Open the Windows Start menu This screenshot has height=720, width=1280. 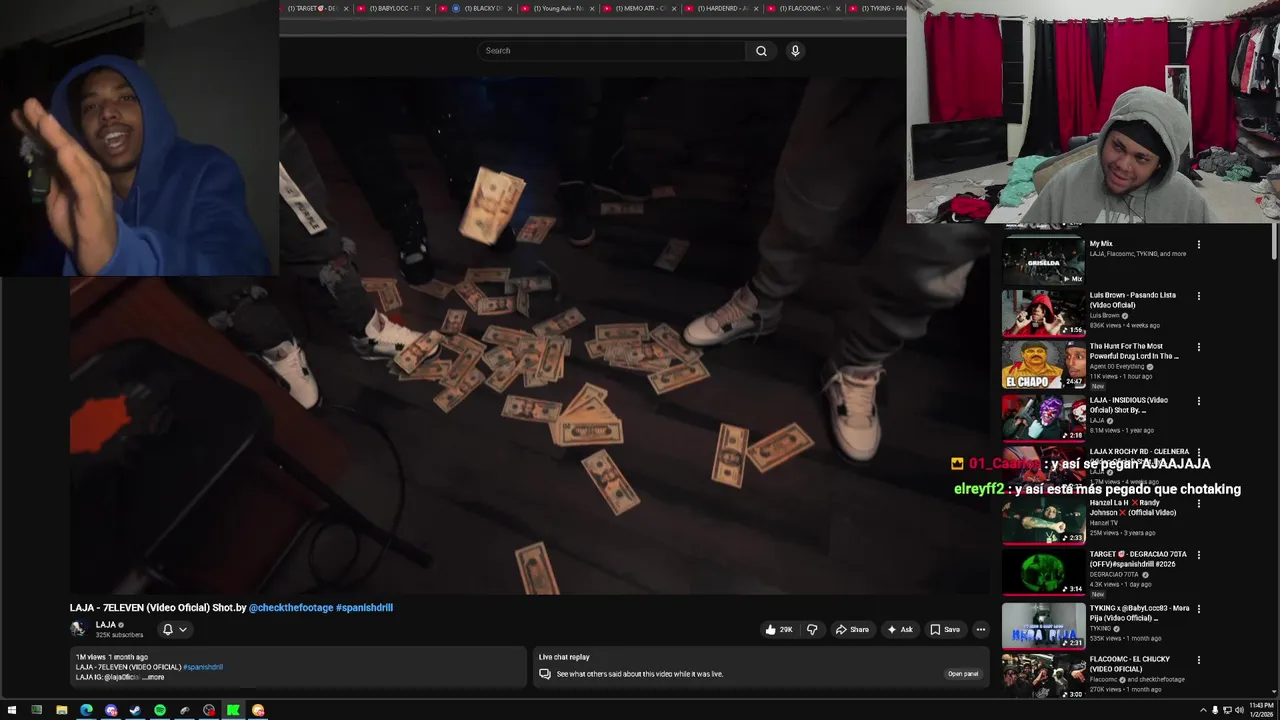(x=12, y=710)
